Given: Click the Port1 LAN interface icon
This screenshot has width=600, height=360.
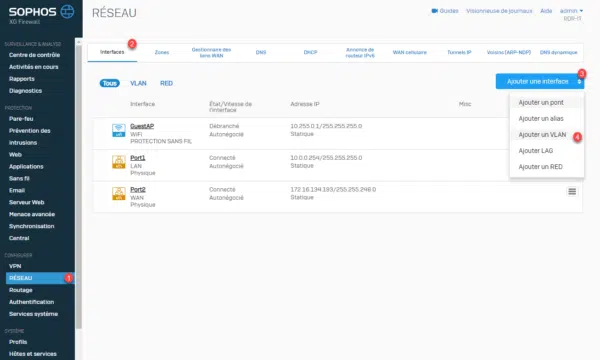Looking at the screenshot, I should click(119, 162).
